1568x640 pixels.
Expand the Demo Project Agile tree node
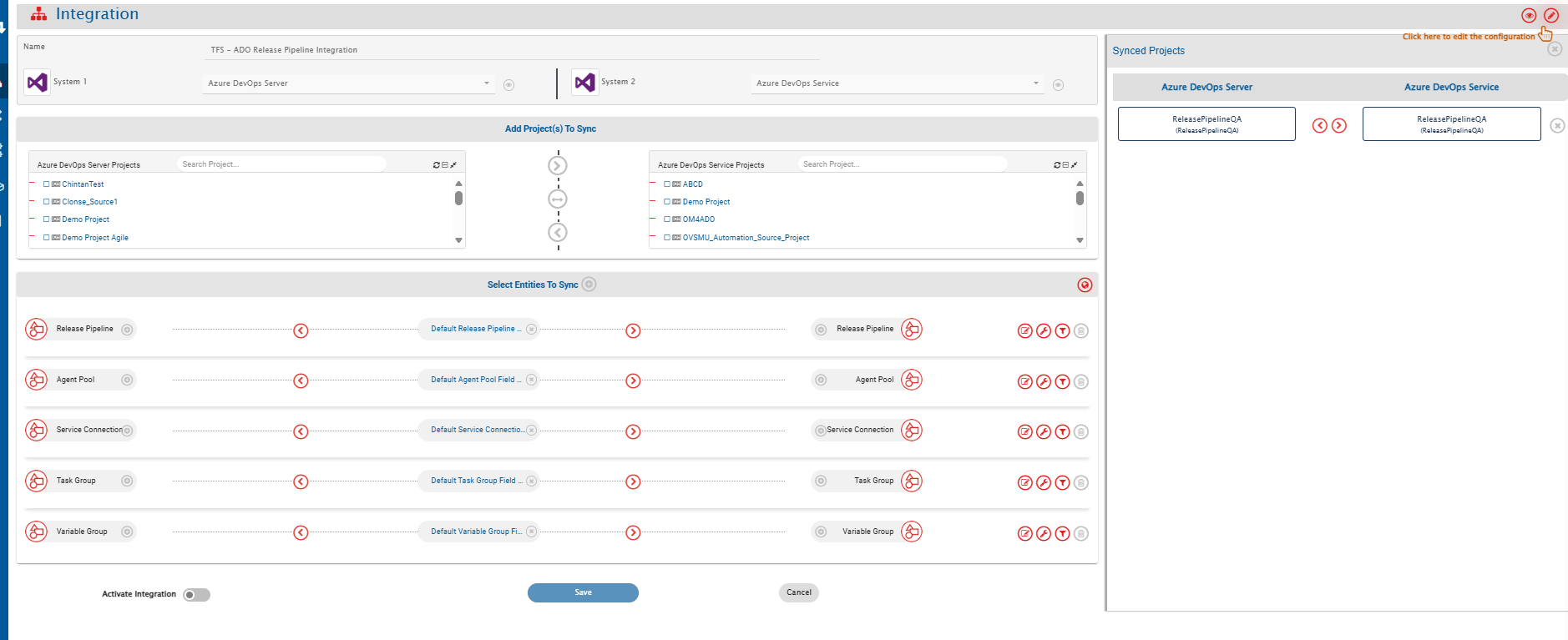click(x=33, y=238)
